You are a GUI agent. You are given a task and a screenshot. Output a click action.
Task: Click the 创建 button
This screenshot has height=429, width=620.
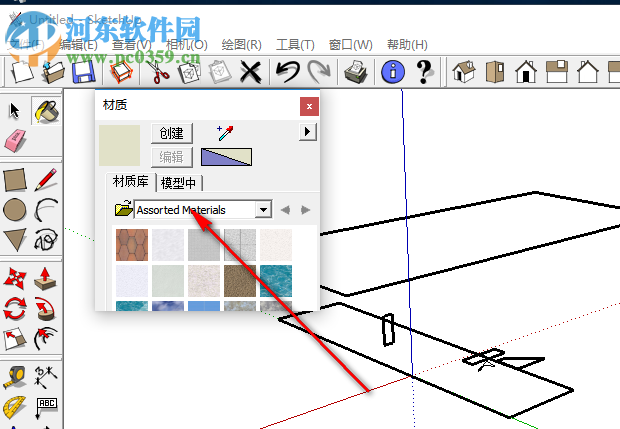pyautogui.click(x=172, y=133)
